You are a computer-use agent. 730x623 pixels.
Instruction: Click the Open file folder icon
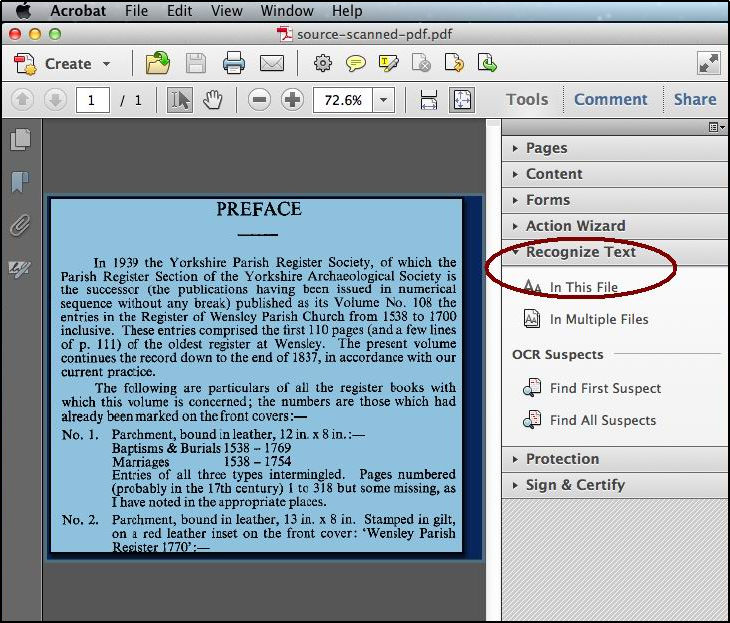click(x=157, y=63)
